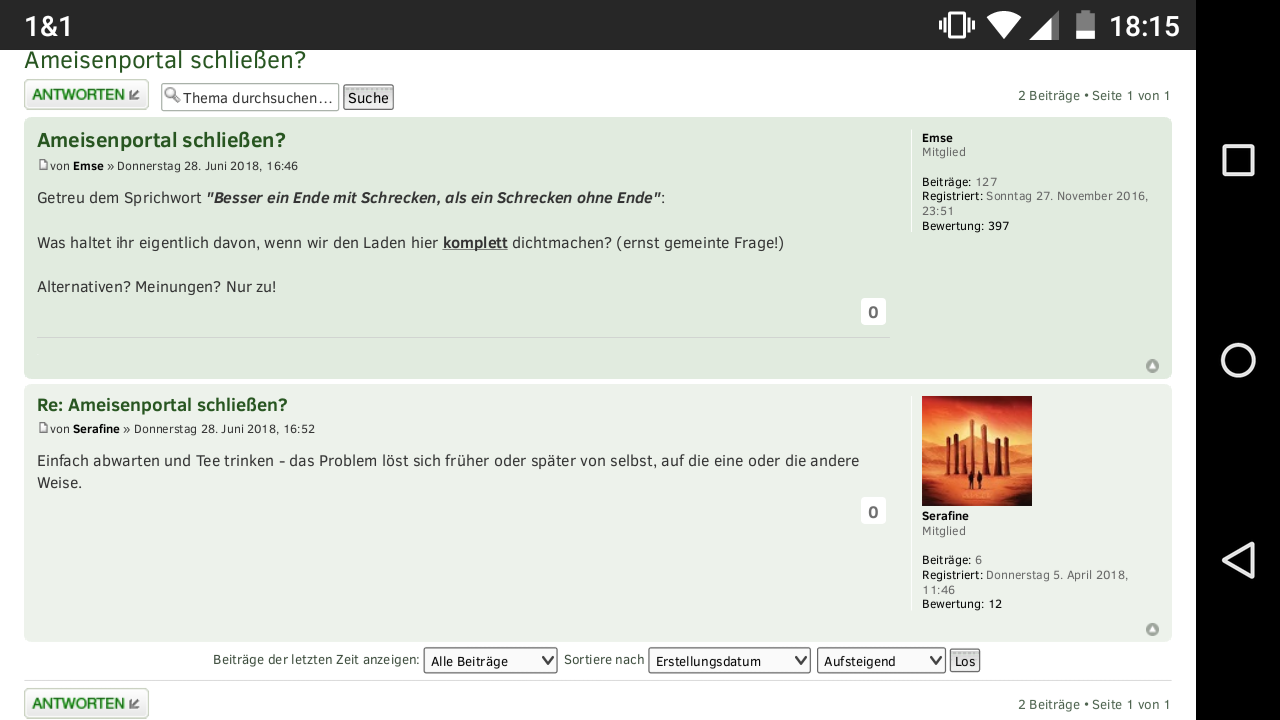Open the 'Re: Ameisenportal schließen?' post title

162,405
